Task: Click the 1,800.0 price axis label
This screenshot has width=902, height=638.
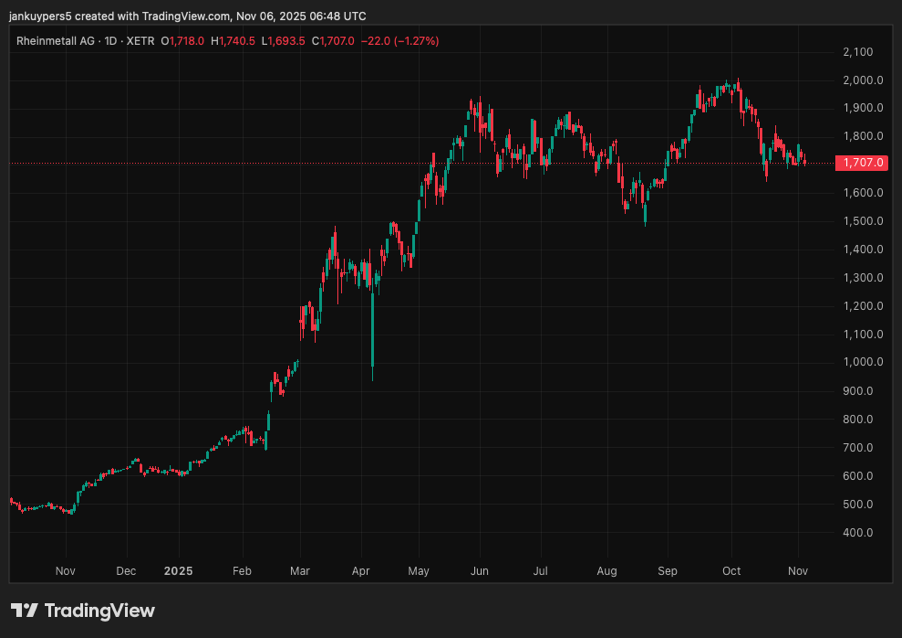Action: [x=863, y=136]
